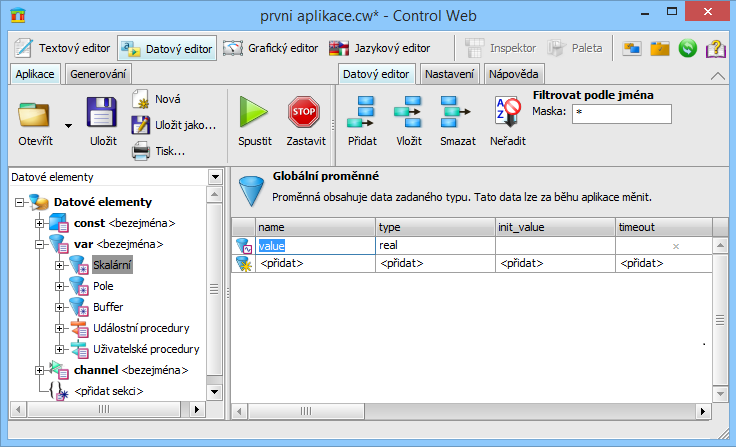
Task: Click the Vložit insert icon
Action: click(408, 113)
